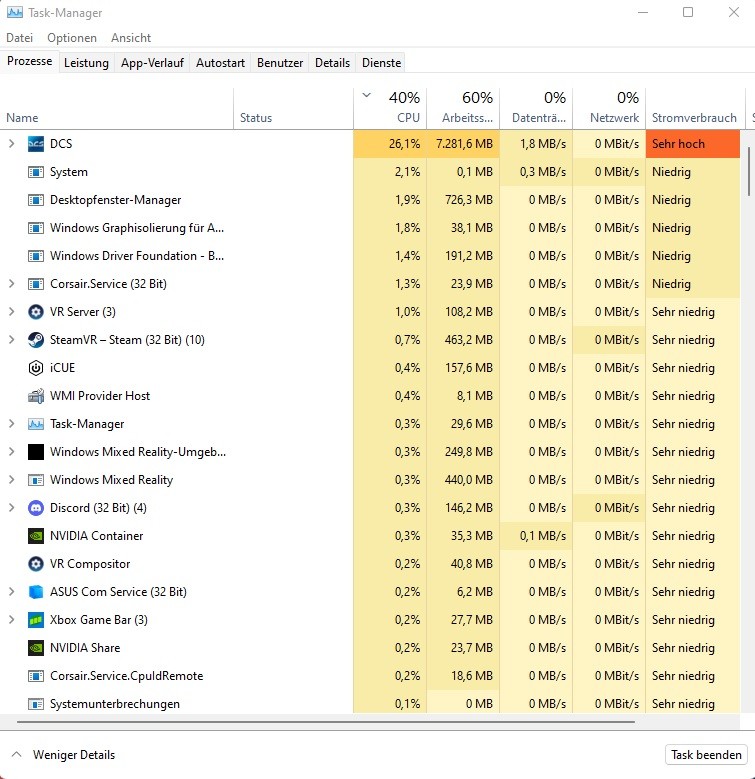The height and width of the screenshot is (779, 755).
Task: Sort by the CPU column header
Action: pyautogui.click(x=390, y=108)
